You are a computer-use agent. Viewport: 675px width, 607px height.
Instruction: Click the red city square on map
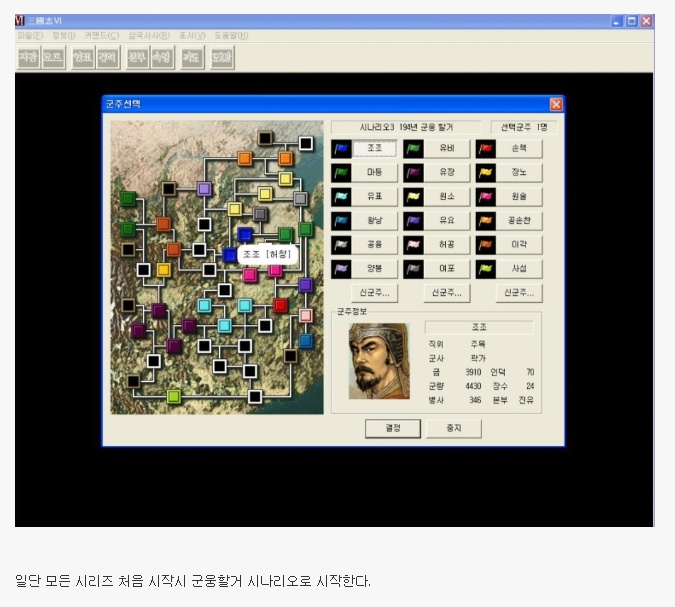coord(281,306)
